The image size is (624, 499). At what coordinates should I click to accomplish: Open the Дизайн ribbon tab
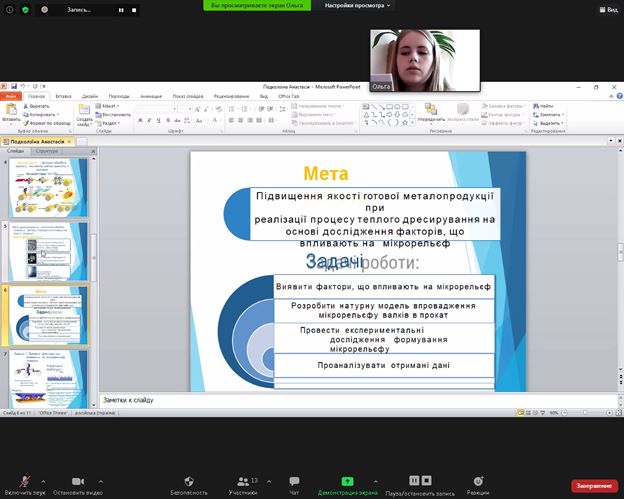click(x=91, y=95)
